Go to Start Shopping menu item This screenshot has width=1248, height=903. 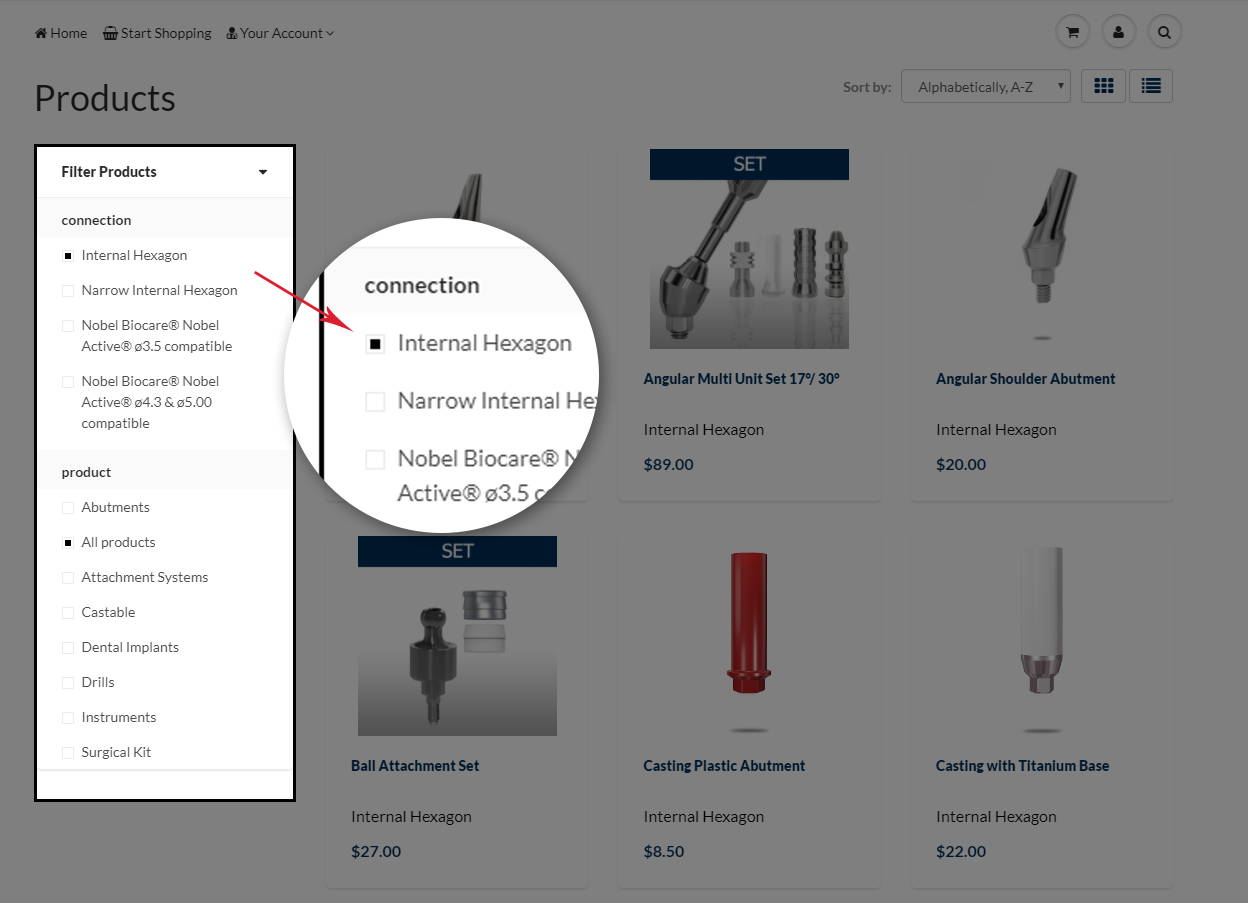166,33
